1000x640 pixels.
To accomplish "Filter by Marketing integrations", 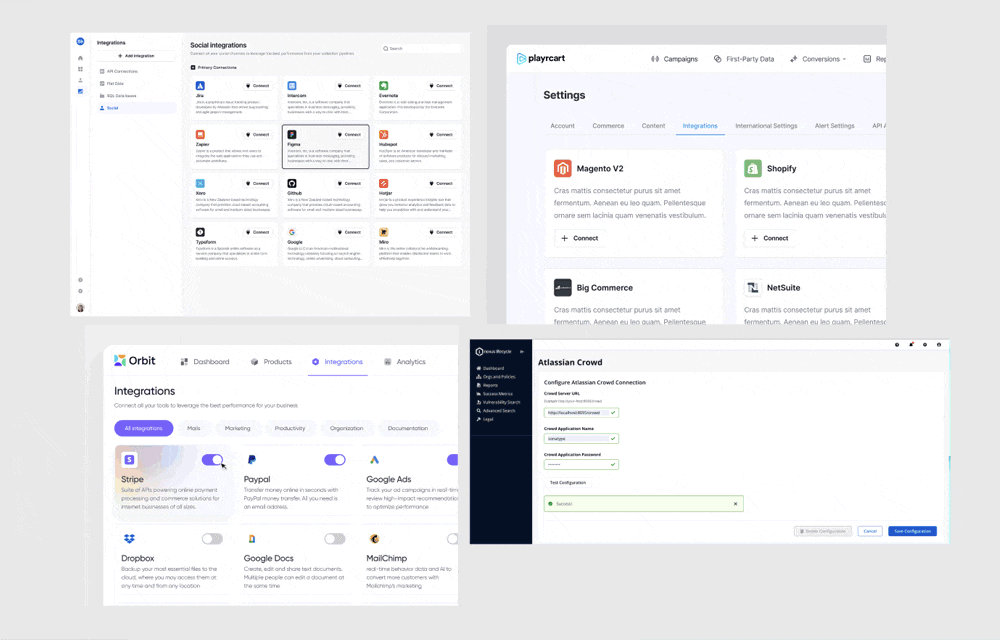I will 237,428.
